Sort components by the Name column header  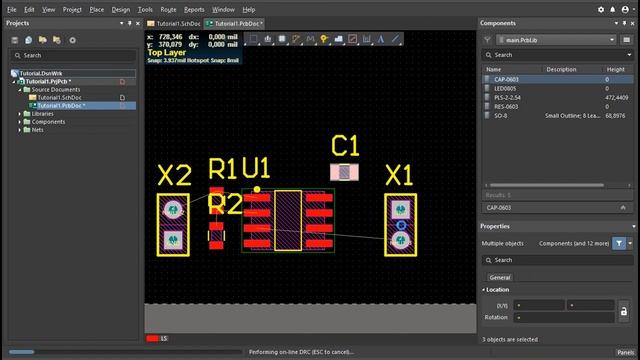pos(493,69)
